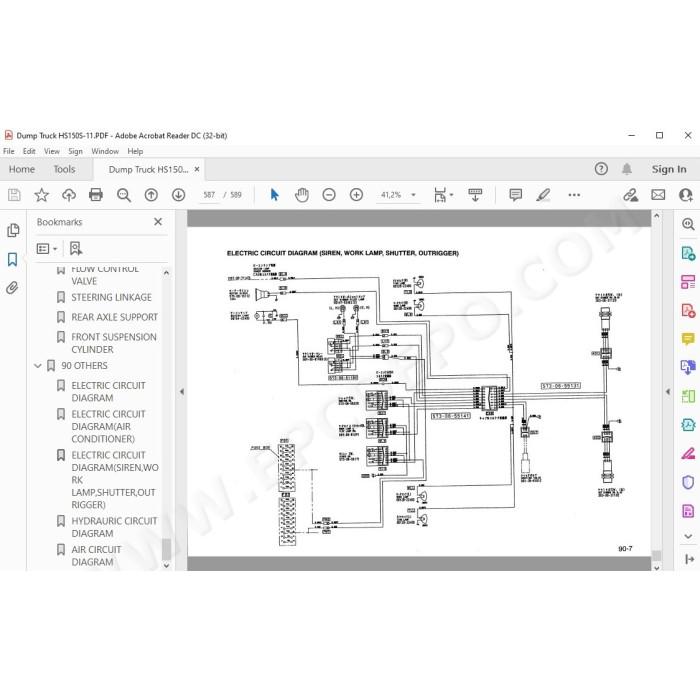Go to previous page arrow
The width and height of the screenshot is (700, 700).
[151, 195]
